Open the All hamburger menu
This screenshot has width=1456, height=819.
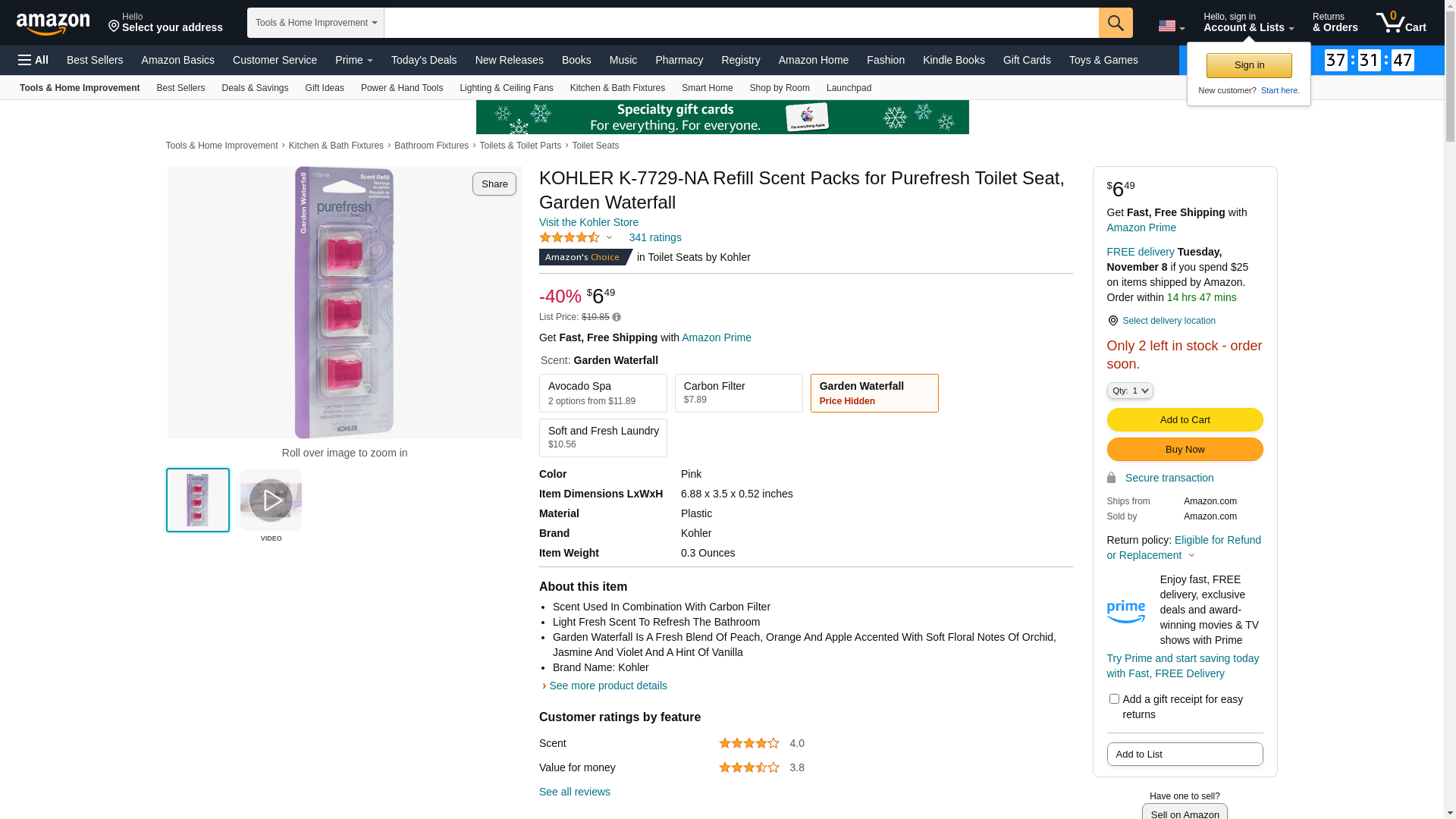33,60
